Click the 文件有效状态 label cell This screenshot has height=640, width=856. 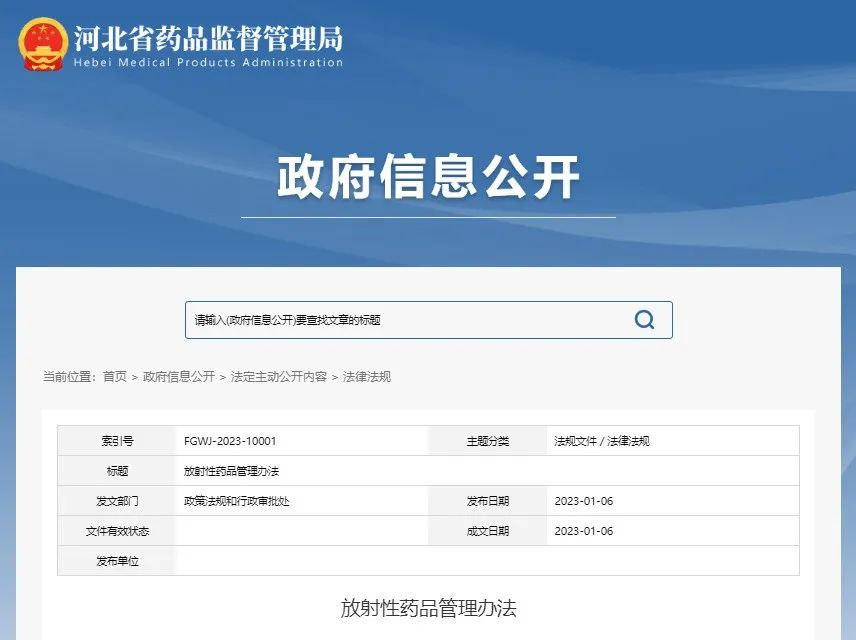117,531
